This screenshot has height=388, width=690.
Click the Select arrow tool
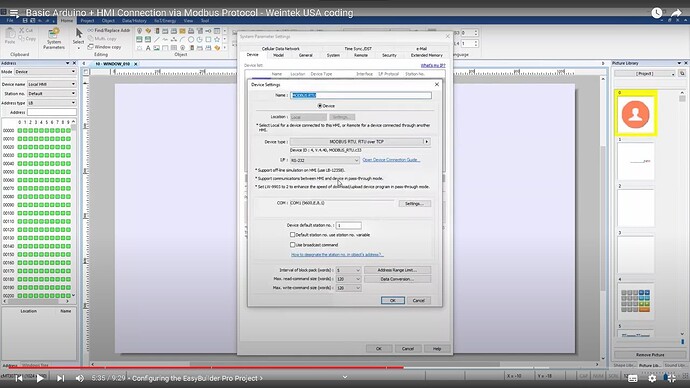pyautogui.click(x=79, y=37)
